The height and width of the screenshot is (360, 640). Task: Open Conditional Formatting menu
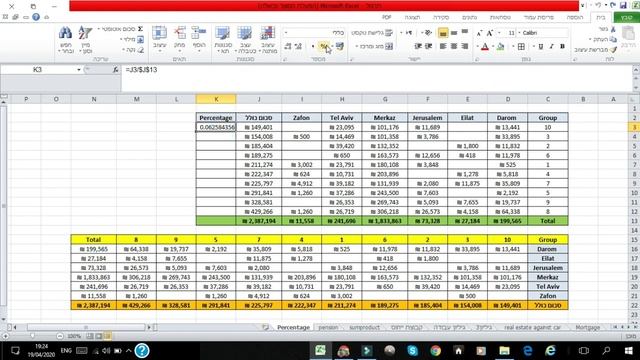pyautogui.click(x=268, y=40)
